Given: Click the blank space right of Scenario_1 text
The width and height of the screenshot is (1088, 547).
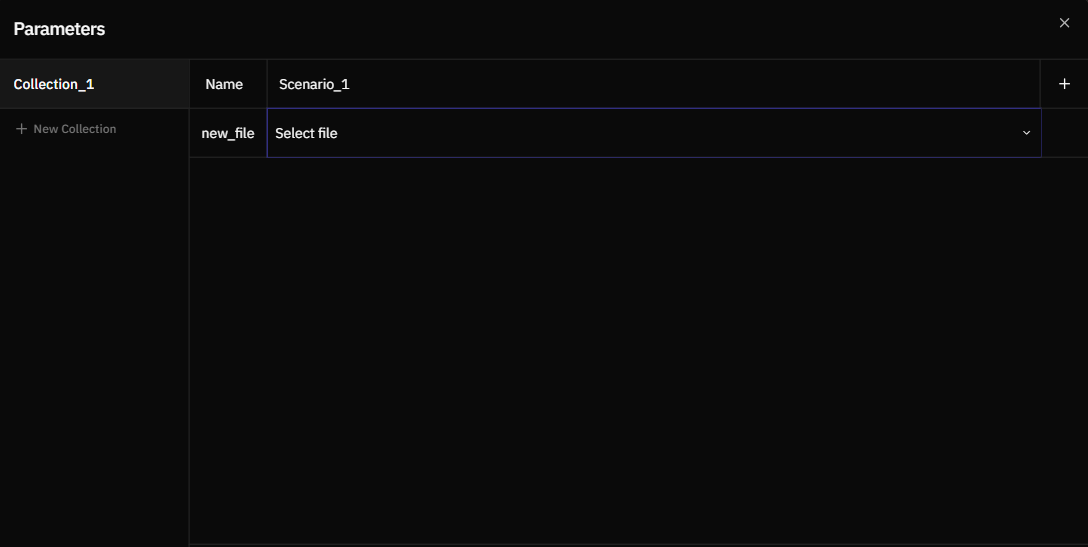Looking at the screenshot, I should click(700, 84).
